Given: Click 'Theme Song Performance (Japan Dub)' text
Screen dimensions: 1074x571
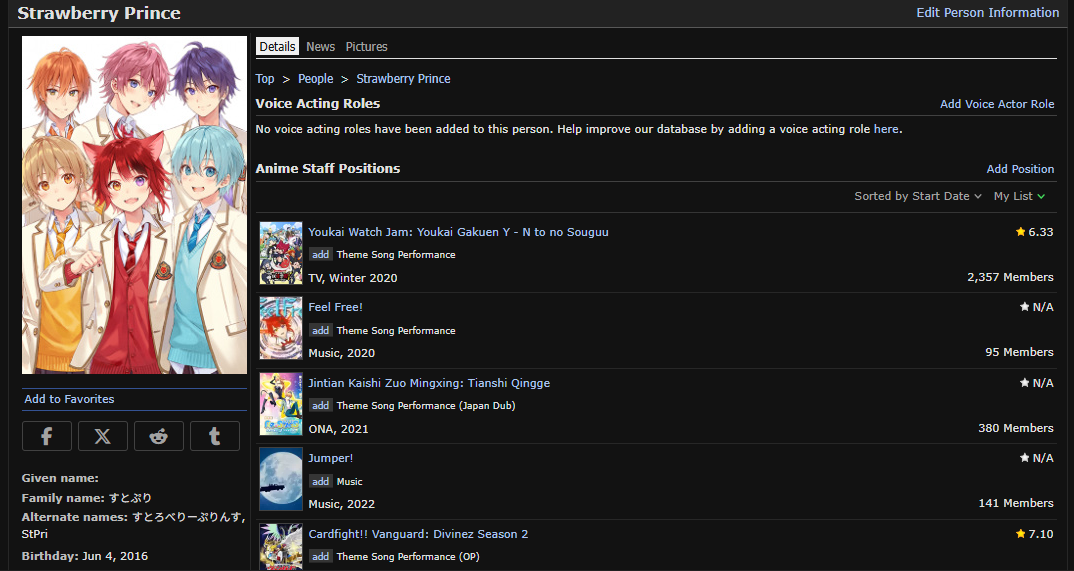Looking at the screenshot, I should [x=426, y=406].
